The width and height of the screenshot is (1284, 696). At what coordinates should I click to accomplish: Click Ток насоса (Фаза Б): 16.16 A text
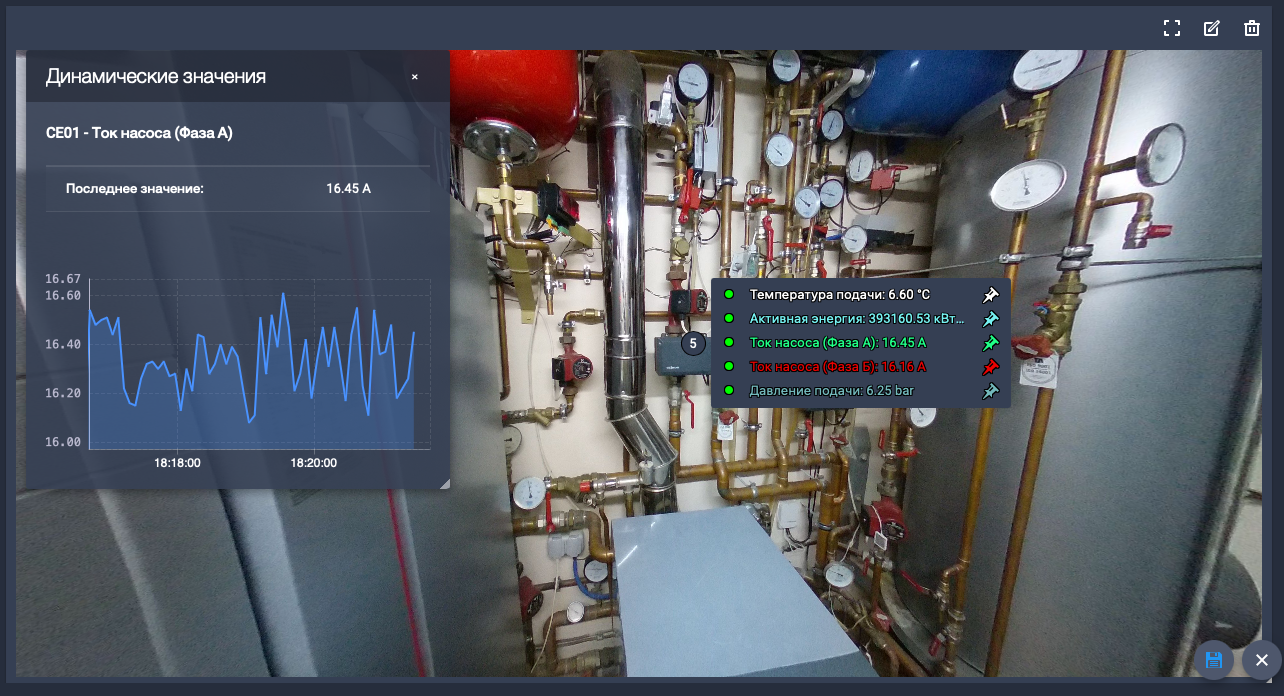point(838,367)
